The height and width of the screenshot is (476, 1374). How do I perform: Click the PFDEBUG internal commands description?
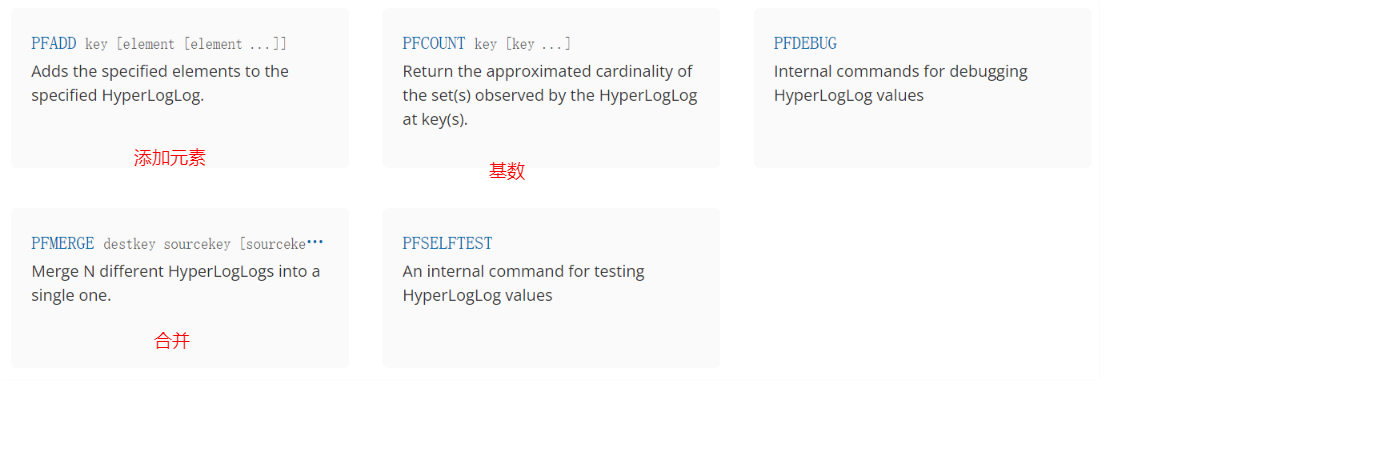pyautogui.click(x=901, y=84)
